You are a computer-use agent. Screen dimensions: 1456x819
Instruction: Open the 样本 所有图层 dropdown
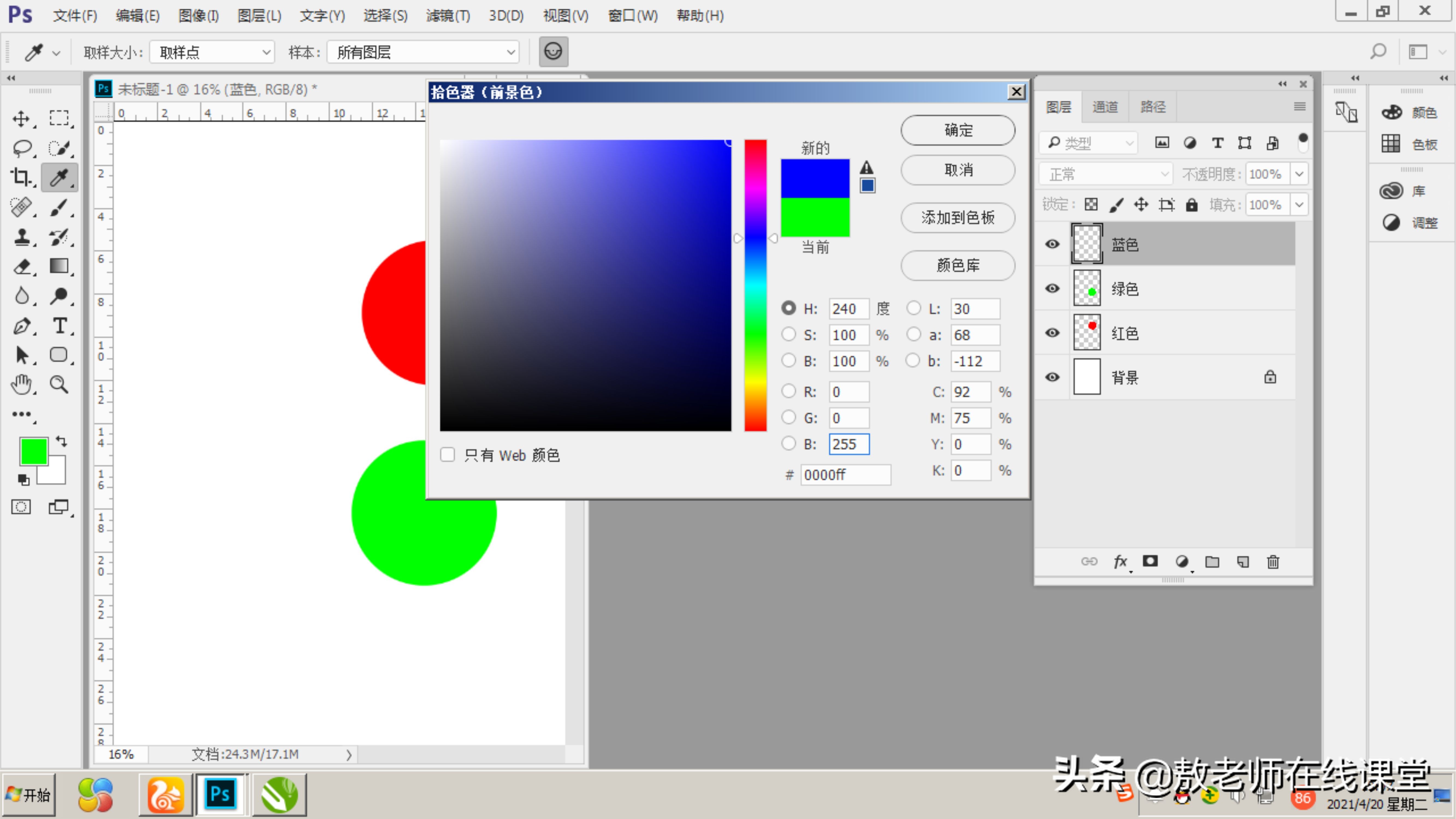pos(423,52)
